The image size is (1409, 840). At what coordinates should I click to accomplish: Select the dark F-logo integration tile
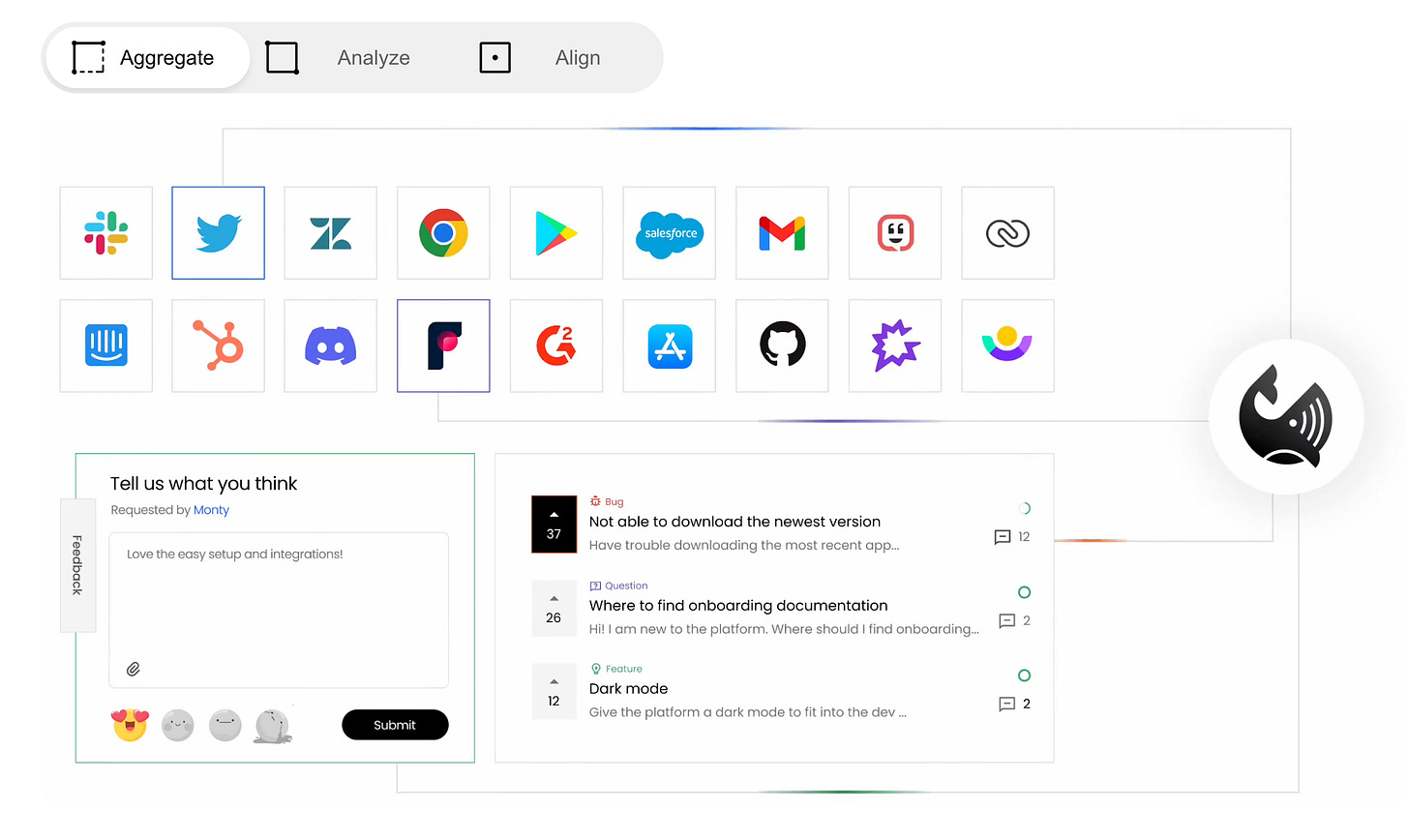[443, 345]
